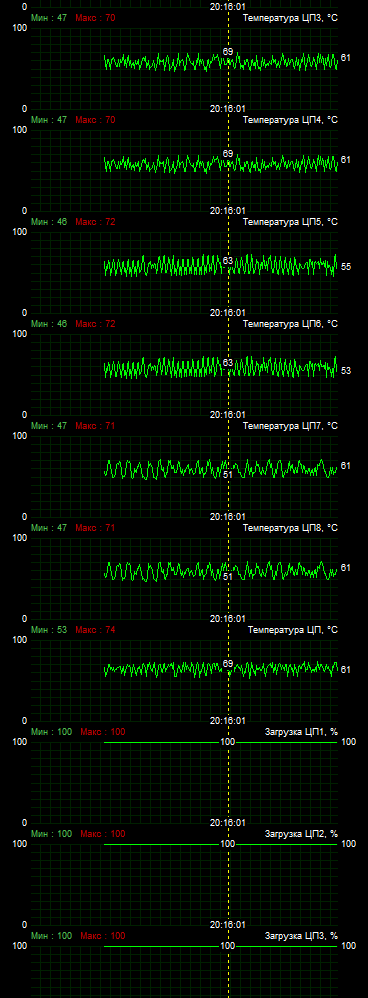Click the Температура ЦП4 graph title

pyautogui.click(x=290, y=120)
